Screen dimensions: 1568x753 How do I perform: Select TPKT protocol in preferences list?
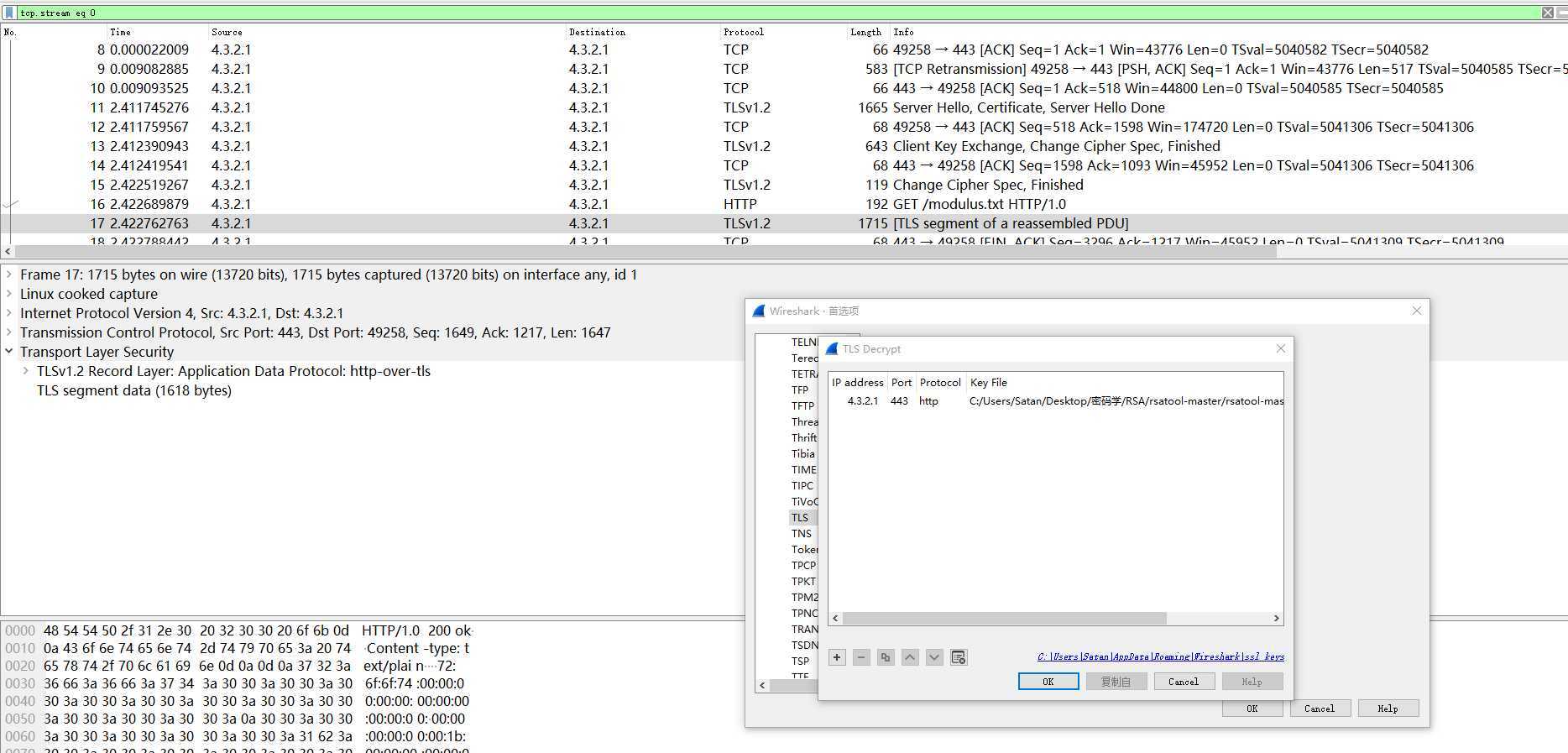click(x=803, y=581)
